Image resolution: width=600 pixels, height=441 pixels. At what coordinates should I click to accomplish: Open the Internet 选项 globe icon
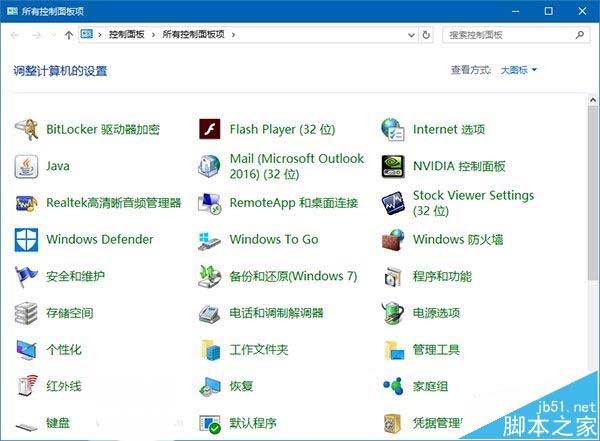click(x=393, y=129)
